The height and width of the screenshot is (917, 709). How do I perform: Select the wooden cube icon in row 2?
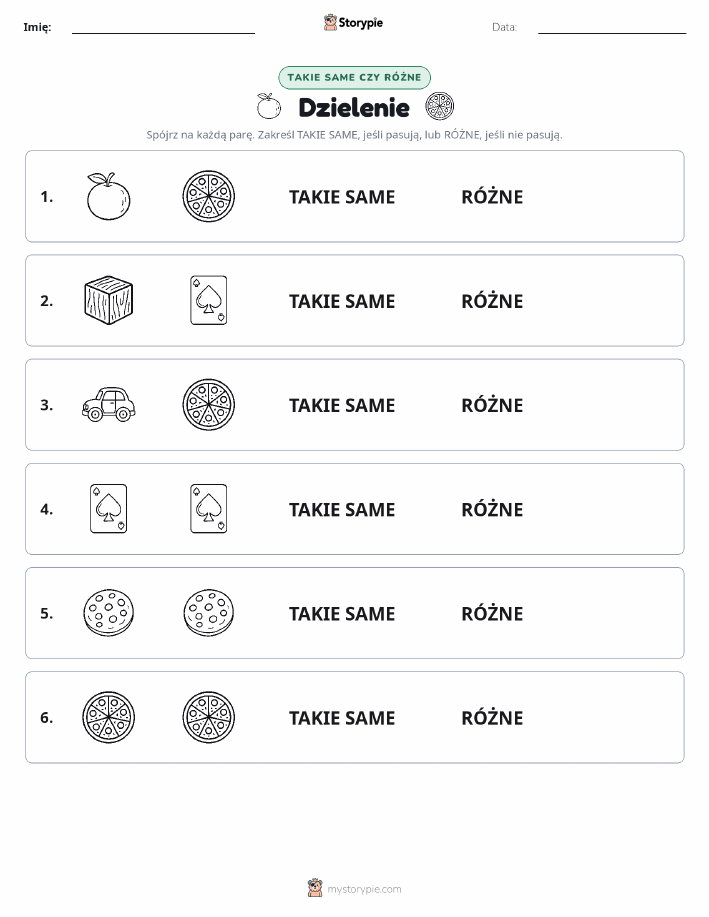pos(109,301)
